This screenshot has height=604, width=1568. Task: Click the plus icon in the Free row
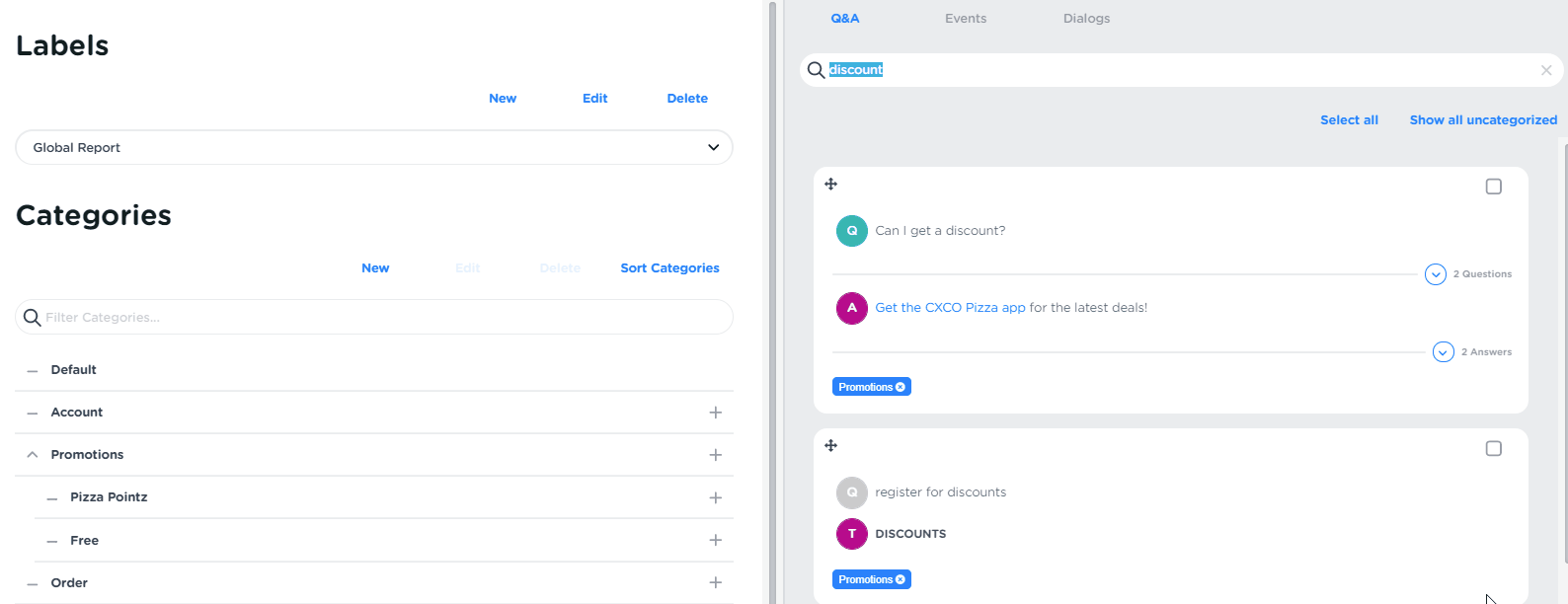(x=715, y=540)
